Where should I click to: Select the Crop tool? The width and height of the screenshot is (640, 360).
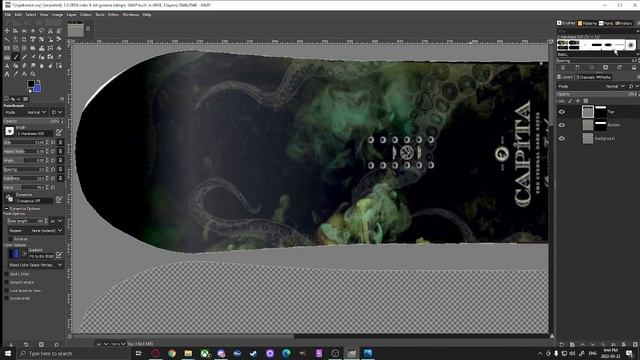click(x=24, y=39)
